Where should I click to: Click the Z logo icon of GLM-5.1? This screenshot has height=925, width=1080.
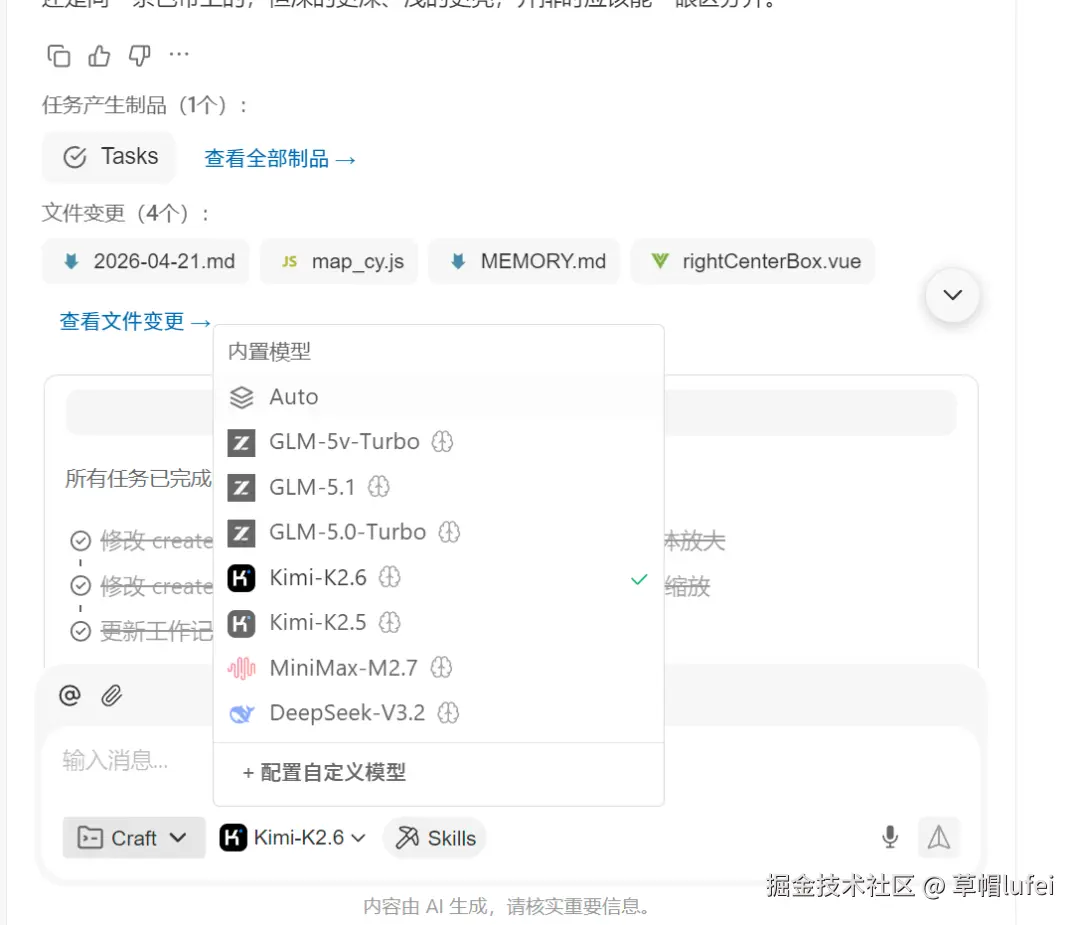(241, 488)
